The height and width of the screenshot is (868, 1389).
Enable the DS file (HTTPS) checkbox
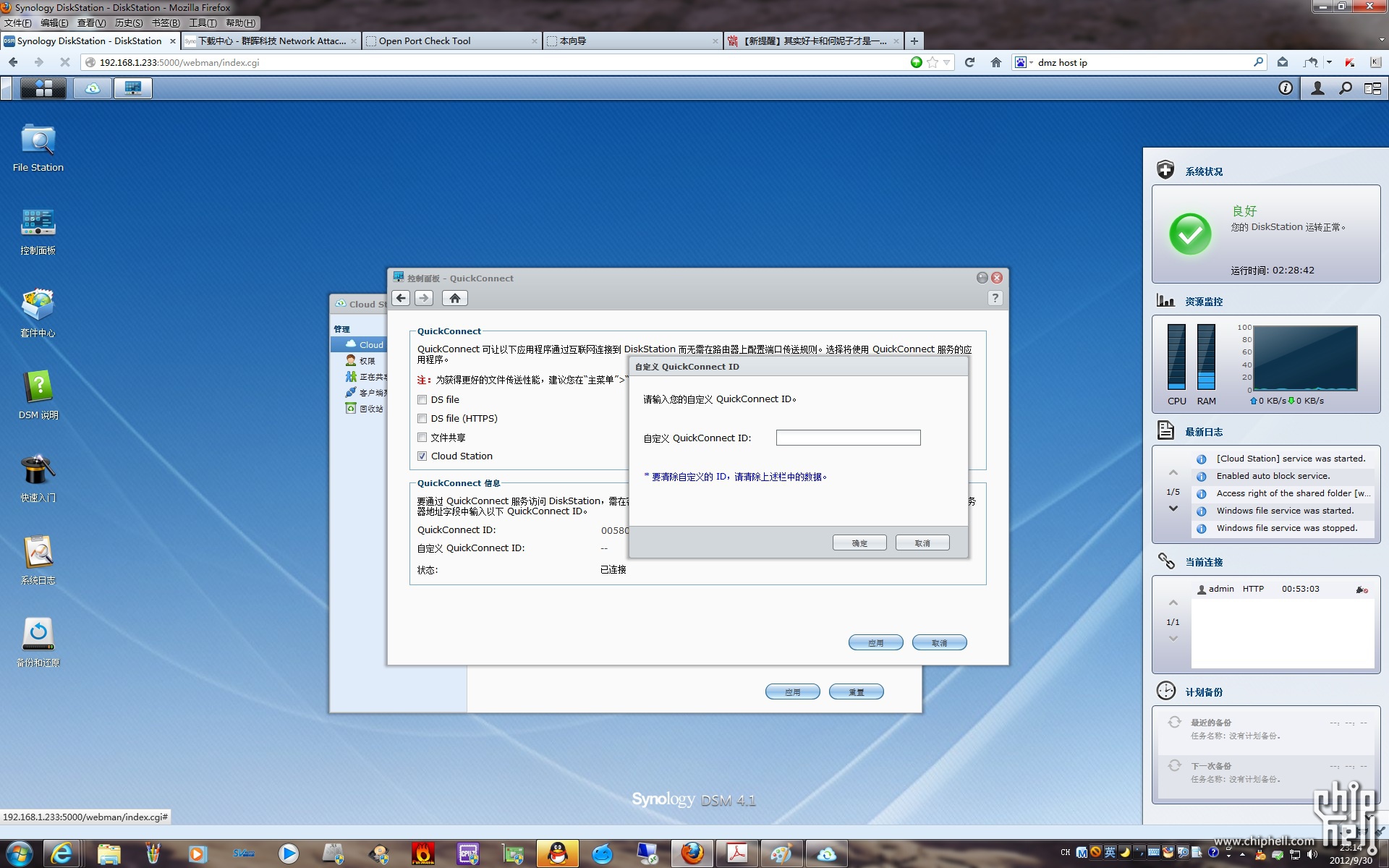(x=422, y=419)
